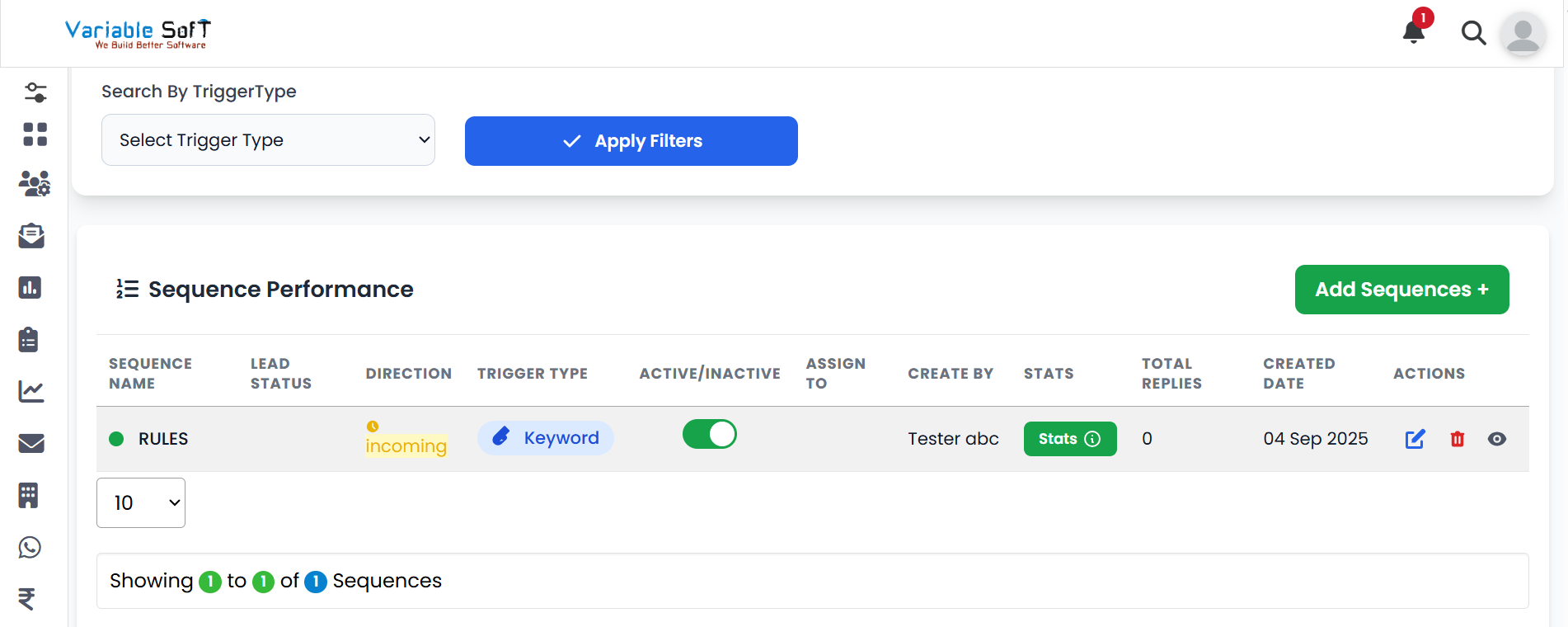1568x627 pixels.
Task: Open the dashboard grid sidebar icon
Action: tap(35, 134)
